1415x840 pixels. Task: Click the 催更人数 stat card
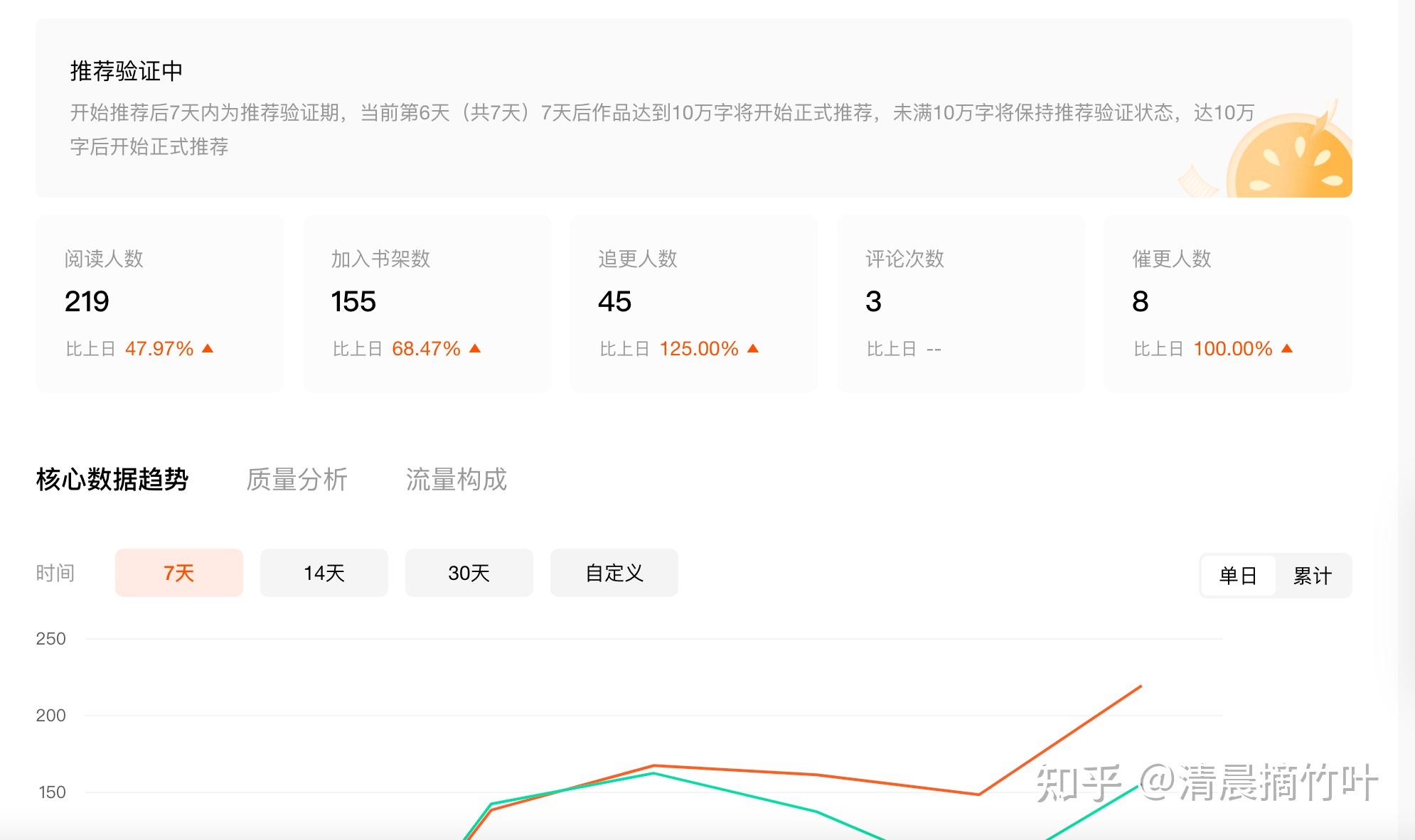(x=1227, y=303)
